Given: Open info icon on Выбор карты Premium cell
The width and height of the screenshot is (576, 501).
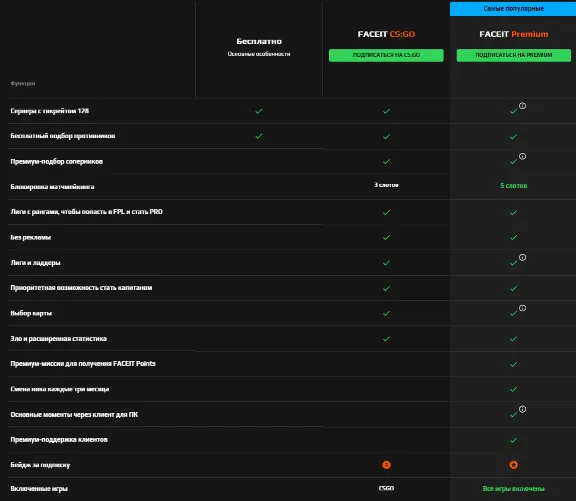Looking at the screenshot, I should (x=522, y=308).
